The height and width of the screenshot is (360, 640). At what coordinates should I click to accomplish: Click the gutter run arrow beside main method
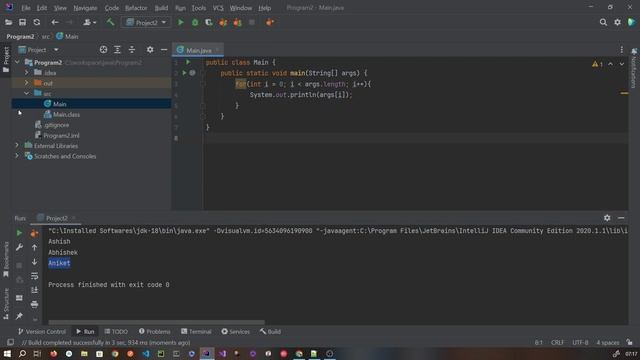184,73
